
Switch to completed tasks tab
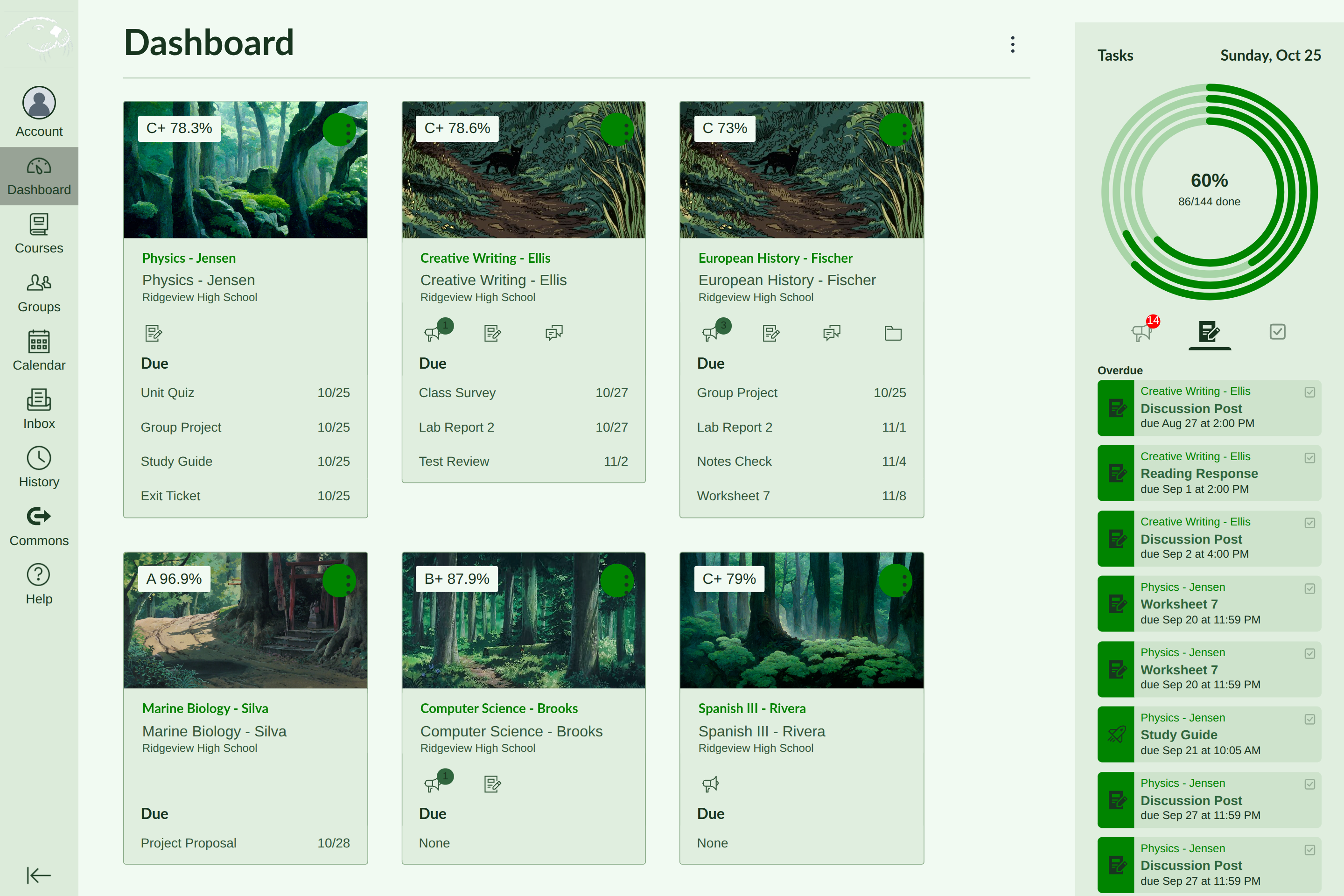click(1277, 331)
